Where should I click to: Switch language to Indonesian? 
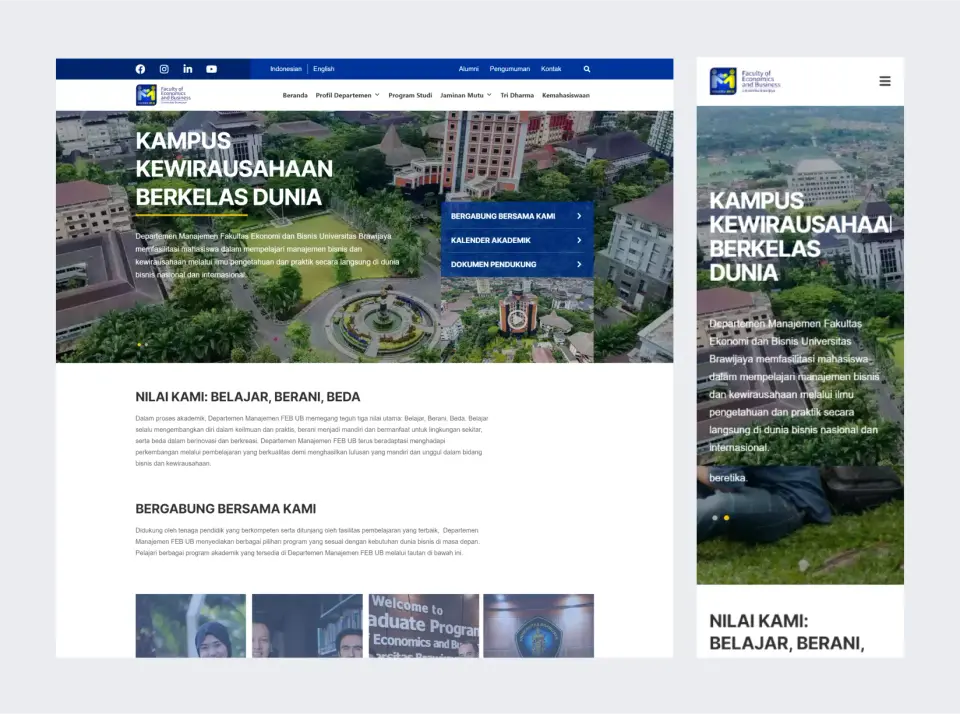[286, 69]
